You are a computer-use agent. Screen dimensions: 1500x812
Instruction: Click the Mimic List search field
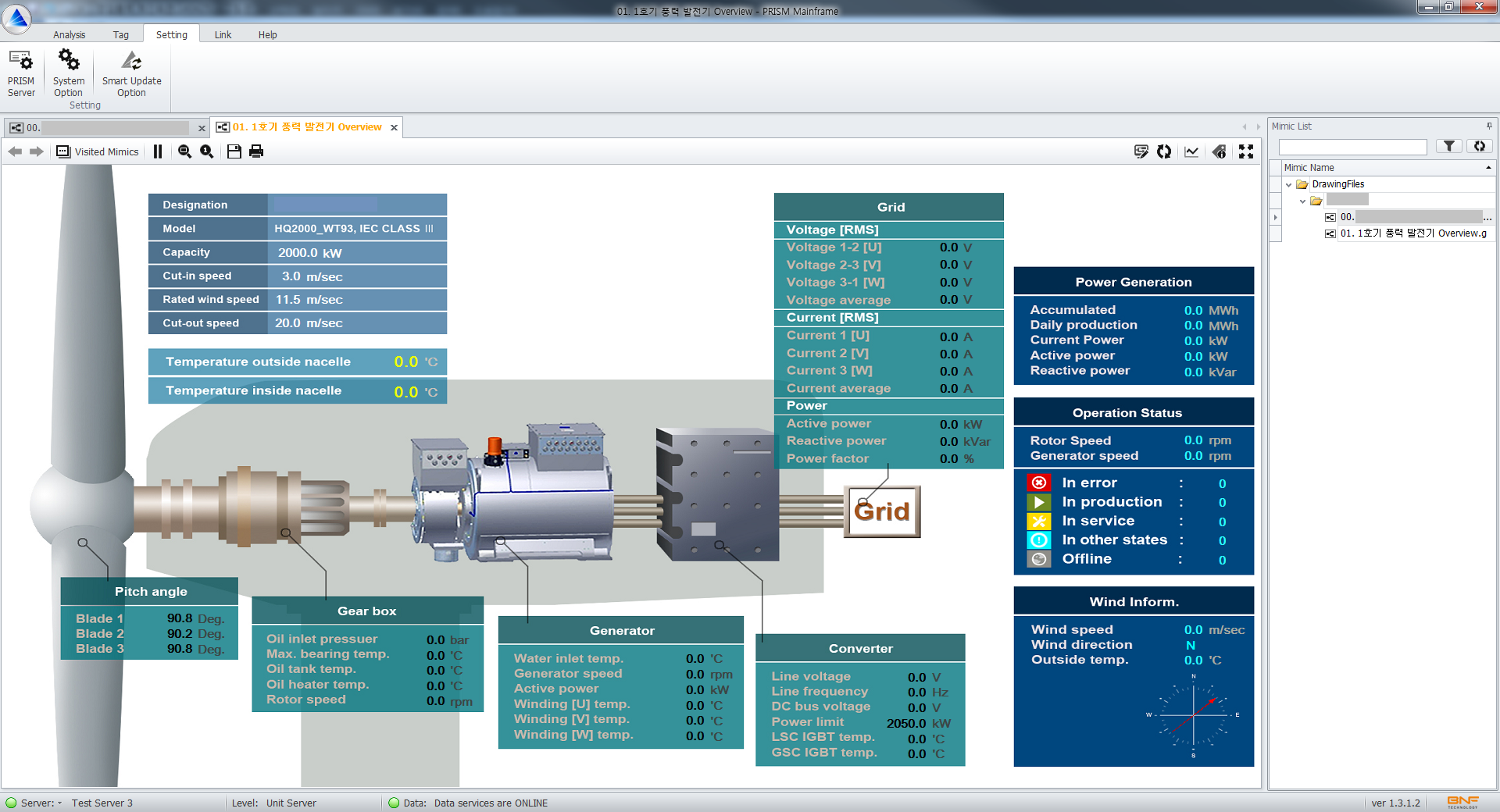click(x=1352, y=147)
